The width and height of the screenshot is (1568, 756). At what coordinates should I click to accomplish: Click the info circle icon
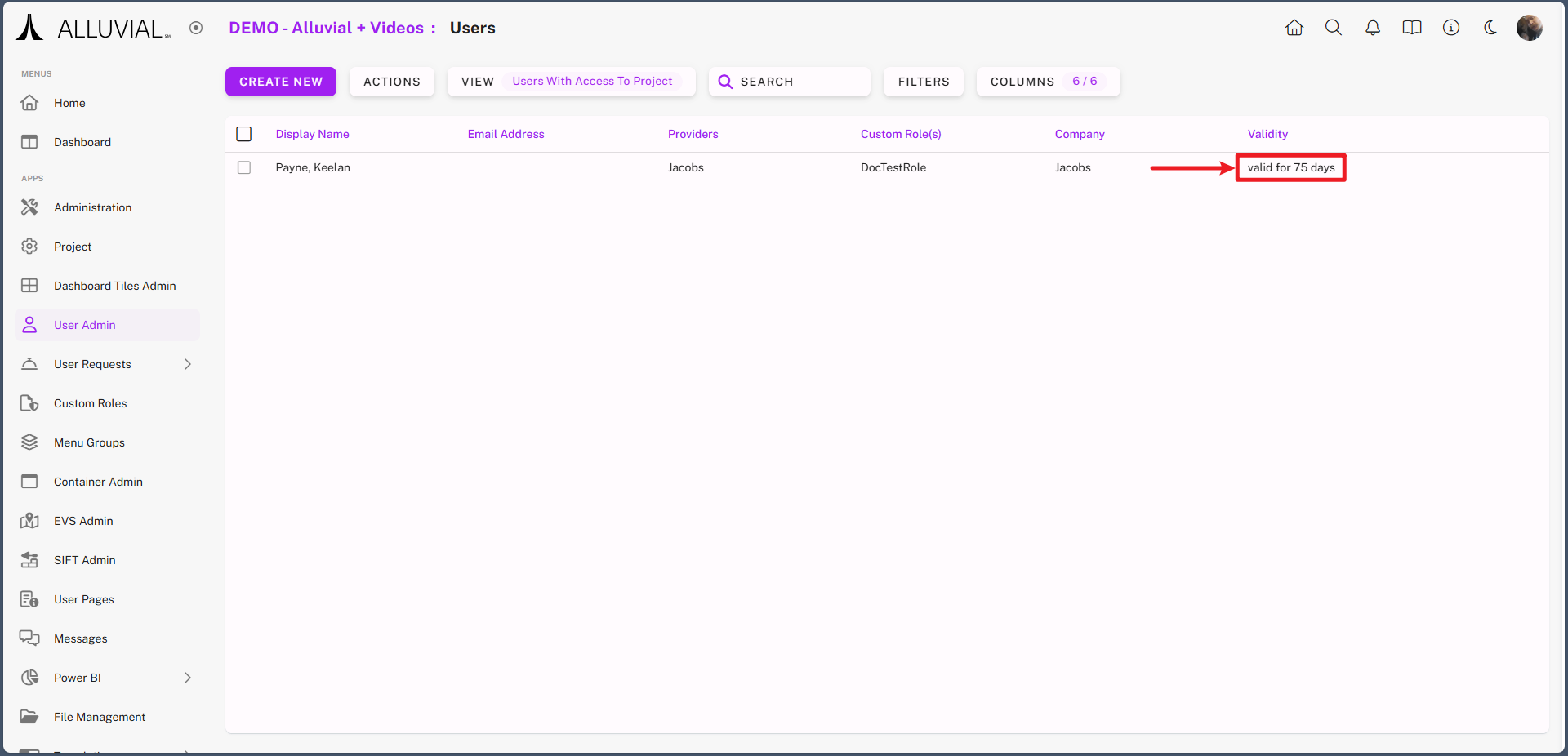(1451, 28)
